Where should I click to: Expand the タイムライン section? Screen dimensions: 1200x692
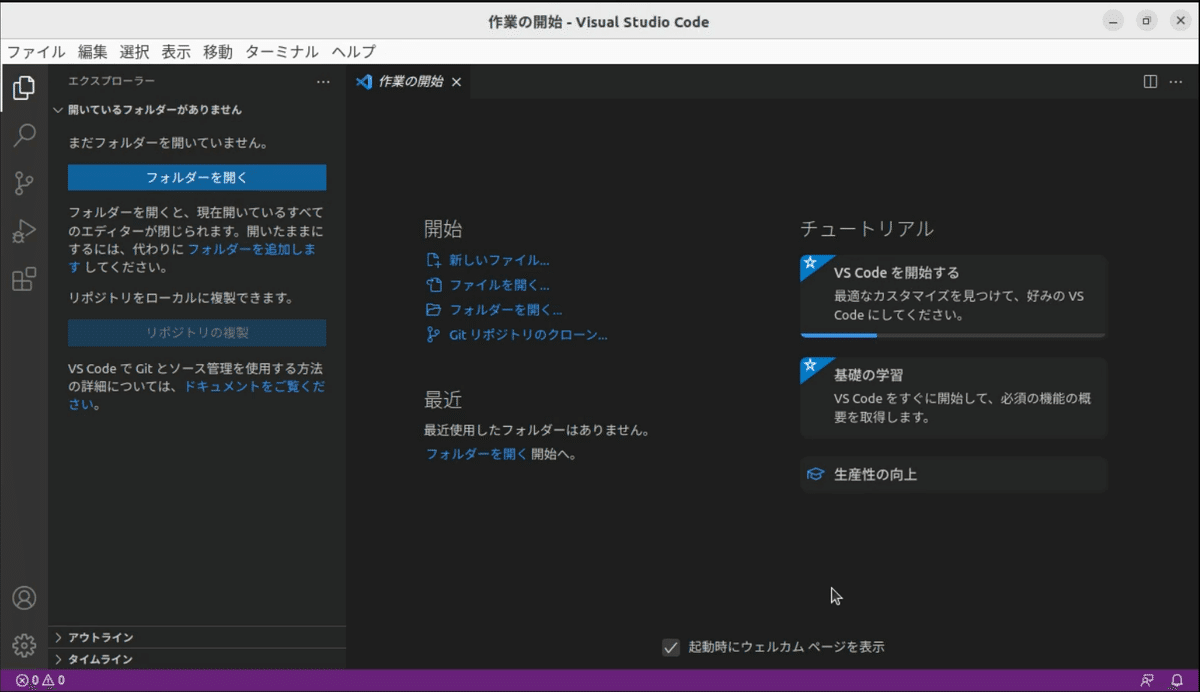coord(197,659)
